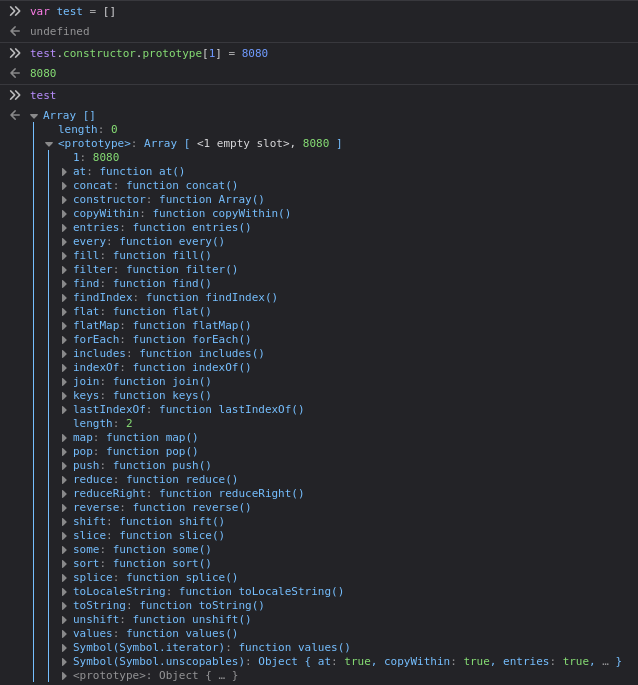638x685 pixels.
Task: Select the prototype 'length: 2' property
Action: point(102,424)
